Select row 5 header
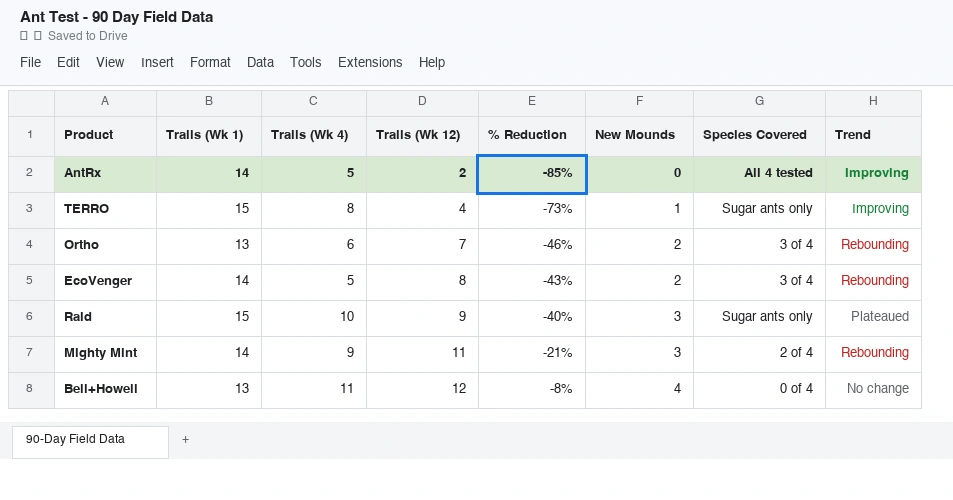Screen dimensions: 953x500 [x=31, y=280]
